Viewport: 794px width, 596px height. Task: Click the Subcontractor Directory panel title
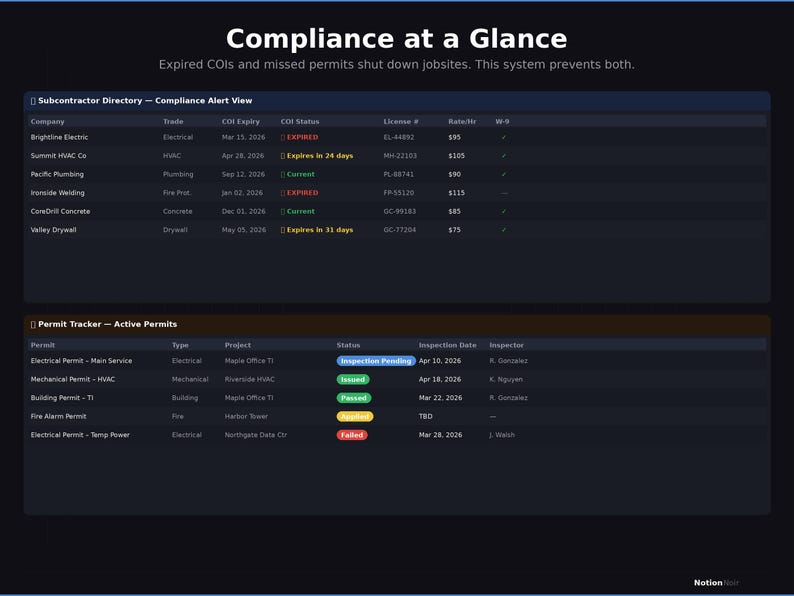141,101
